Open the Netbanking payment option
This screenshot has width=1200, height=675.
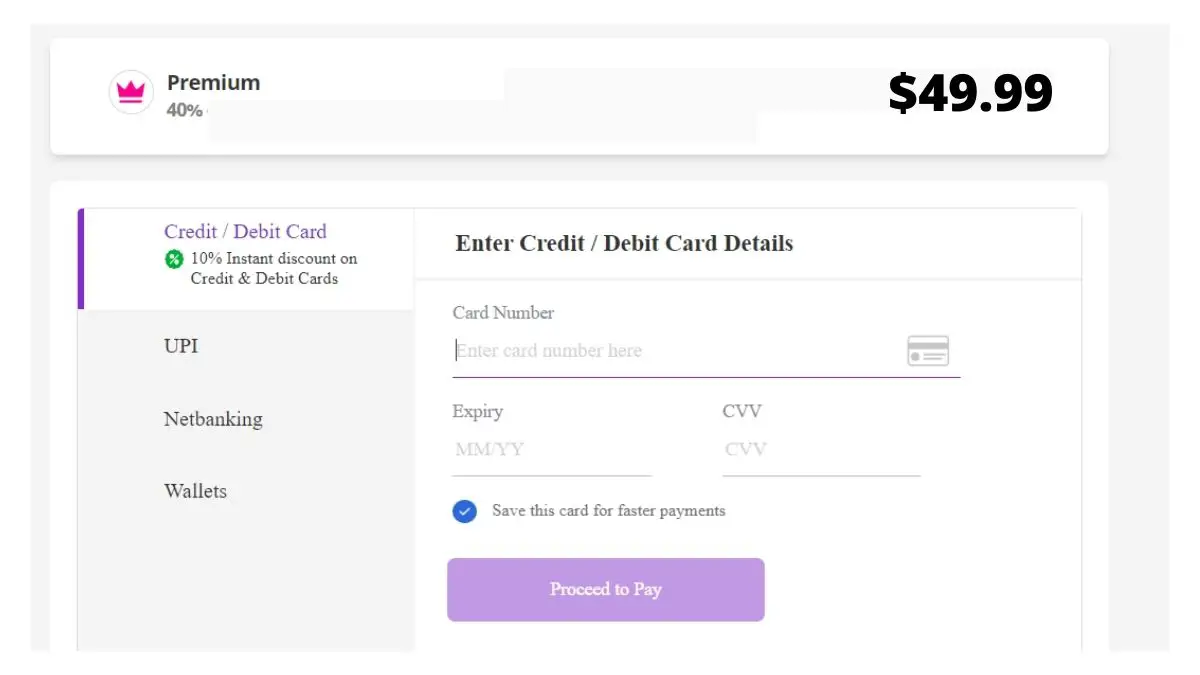pyautogui.click(x=246, y=419)
